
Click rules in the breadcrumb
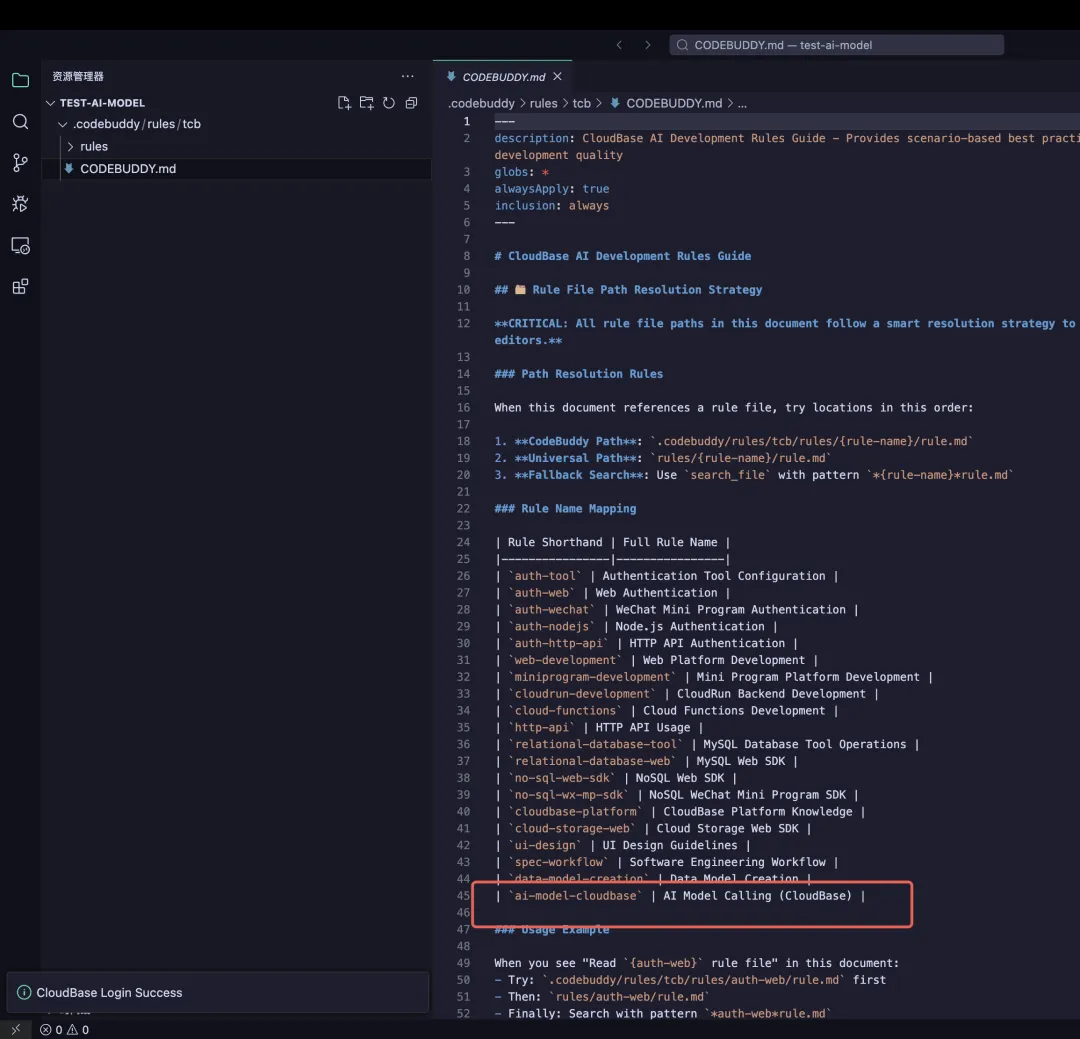coord(543,103)
